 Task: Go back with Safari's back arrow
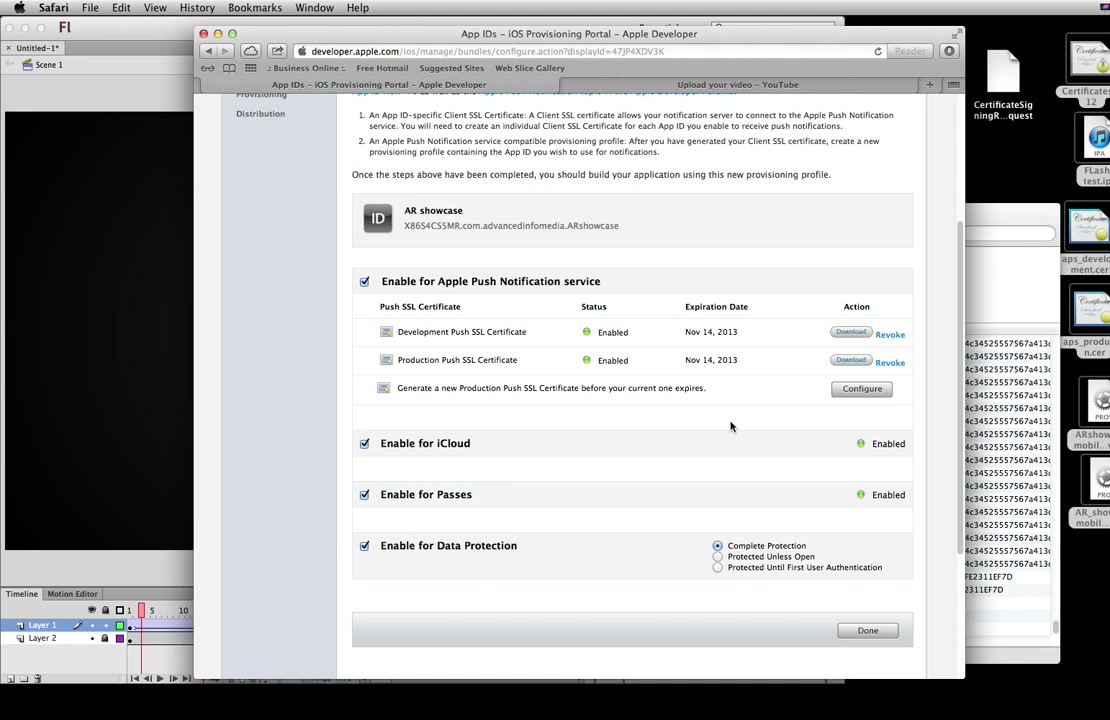(x=209, y=51)
